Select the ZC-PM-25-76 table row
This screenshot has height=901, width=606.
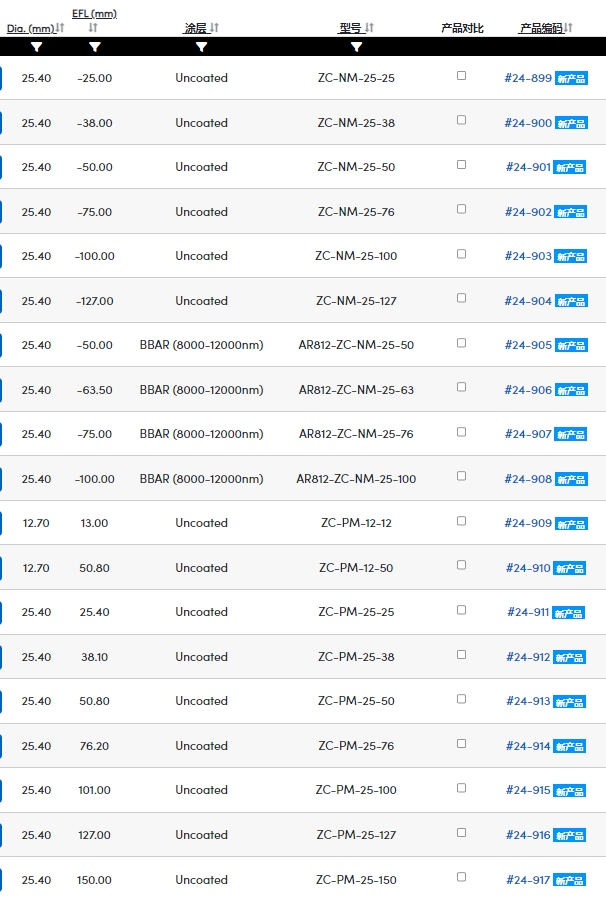[303, 746]
